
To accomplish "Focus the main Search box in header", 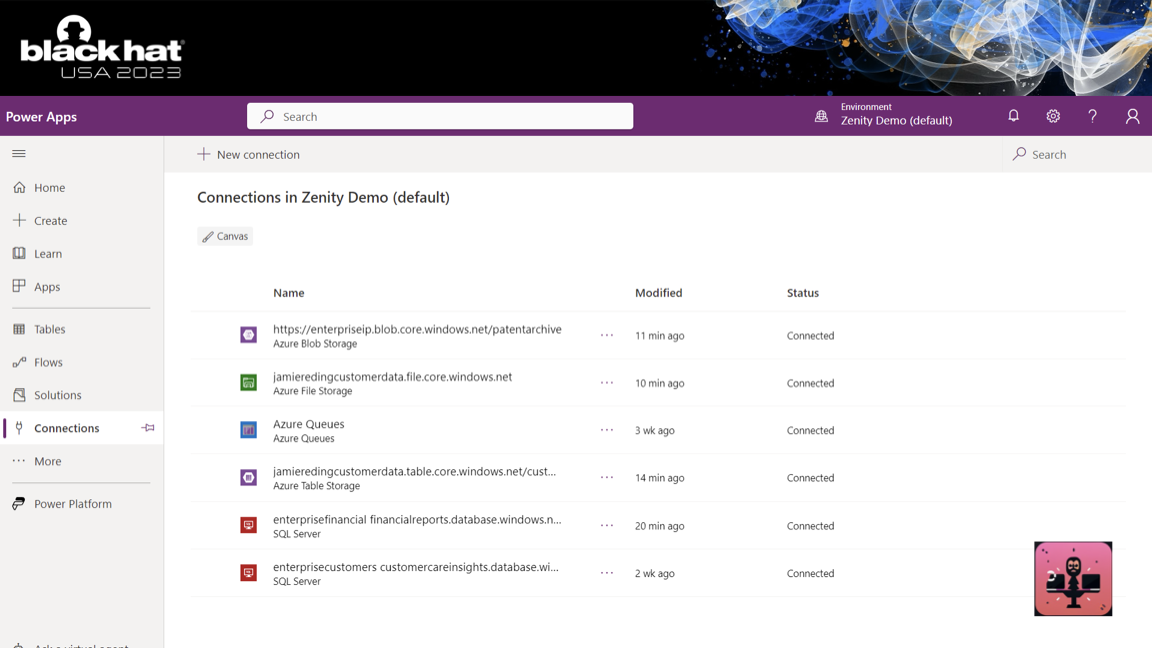I will pos(440,116).
